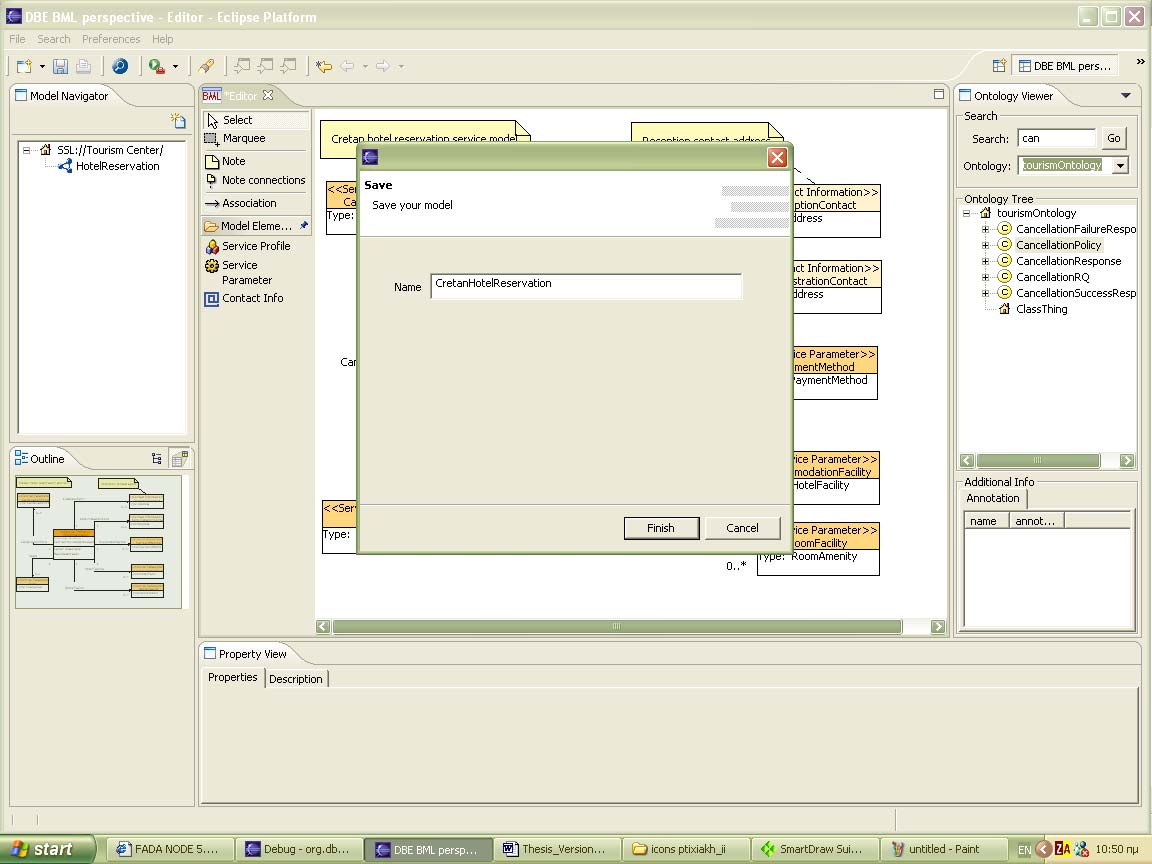Image resolution: width=1152 pixels, height=864 pixels.
Task: Select ClassThing in ontology tree
Action: click(1041, 309)
